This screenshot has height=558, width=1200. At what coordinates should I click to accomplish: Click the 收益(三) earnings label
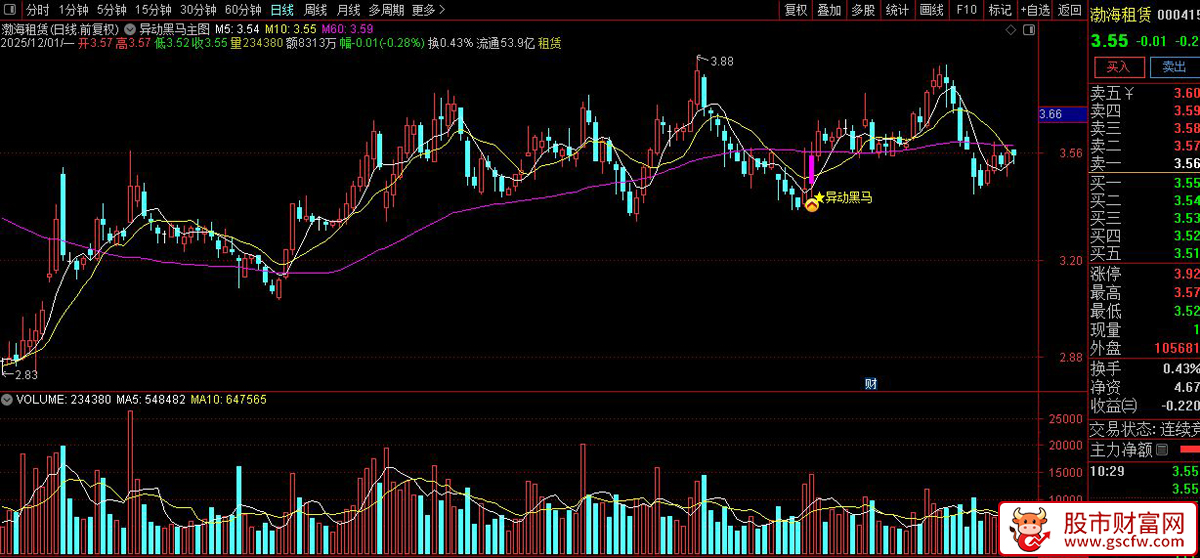[1114, 405]
